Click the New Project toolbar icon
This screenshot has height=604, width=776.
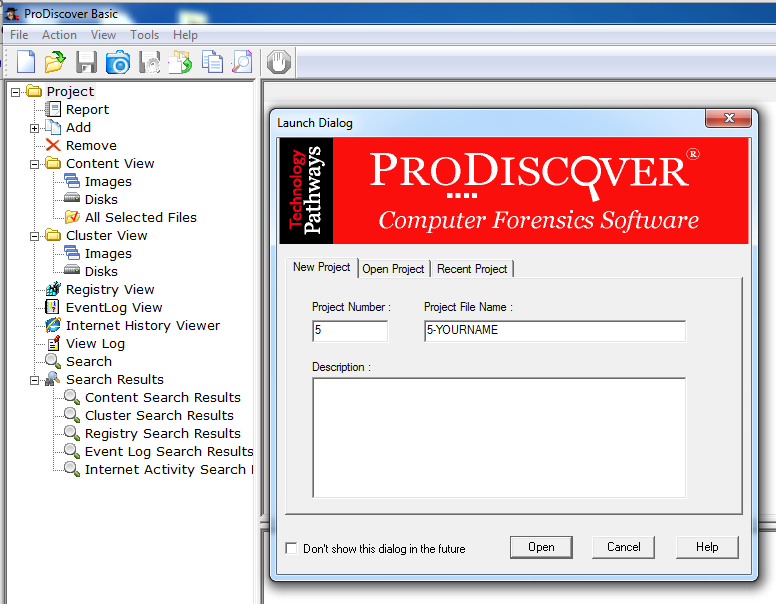point(26,62)
